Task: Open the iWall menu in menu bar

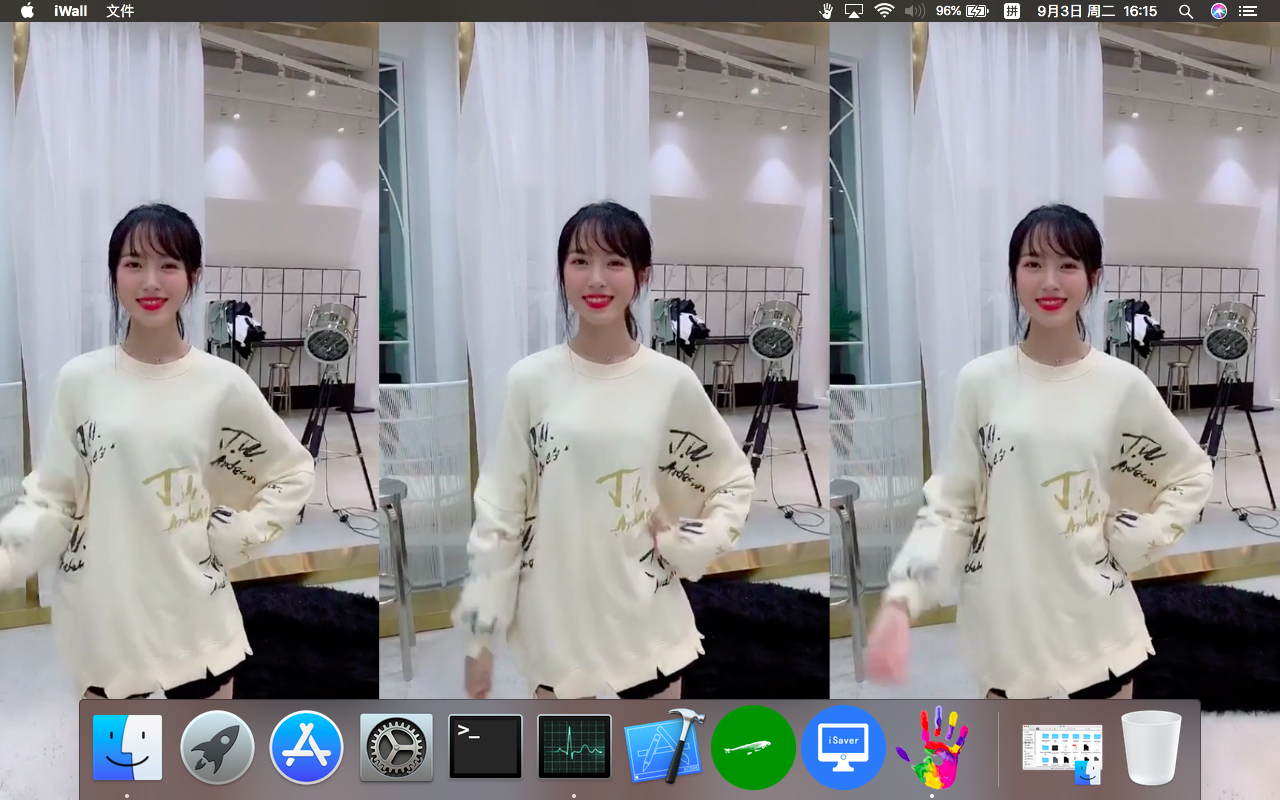Action: coord(71,11)
